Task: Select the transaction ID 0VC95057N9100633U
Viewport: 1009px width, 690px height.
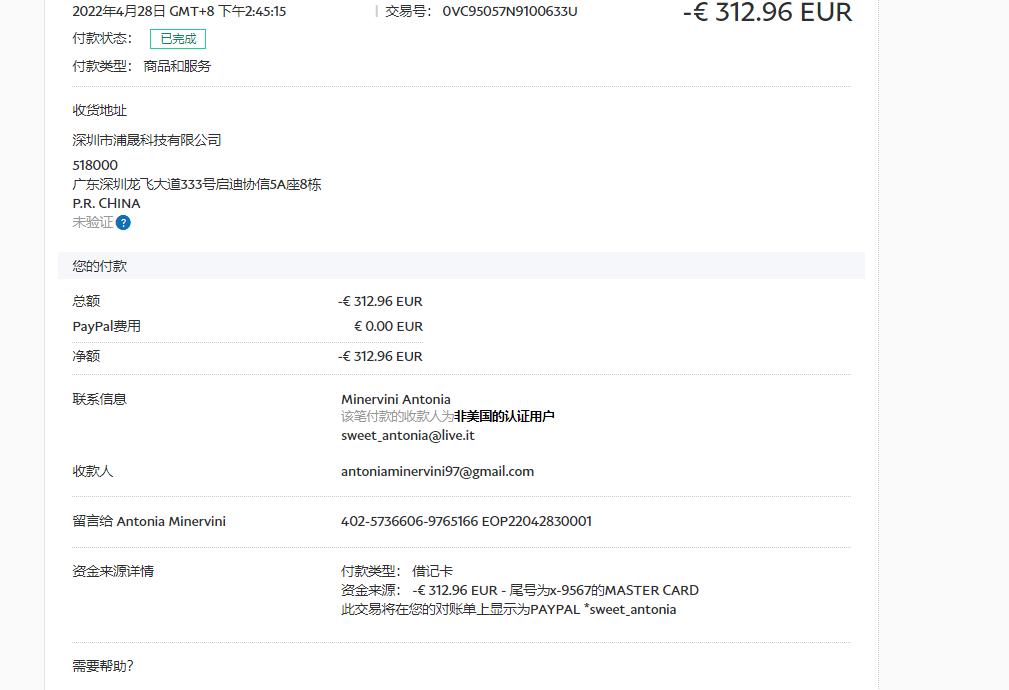Action: click(509, 12)
